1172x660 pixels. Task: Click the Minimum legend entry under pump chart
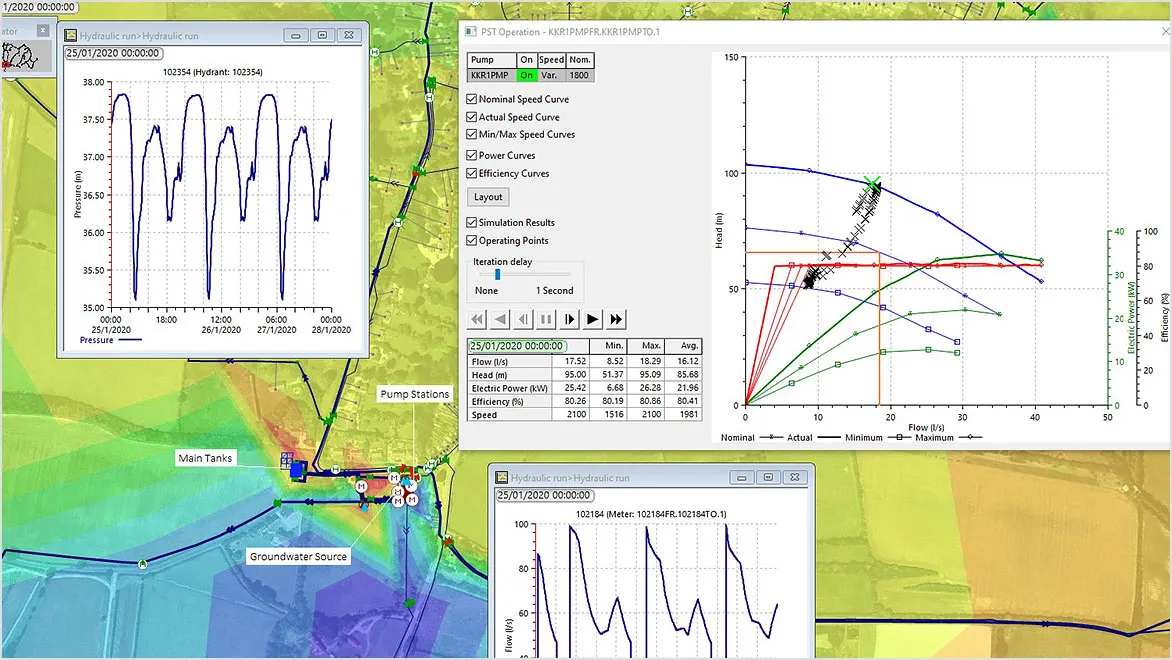(x=878, y=438)
